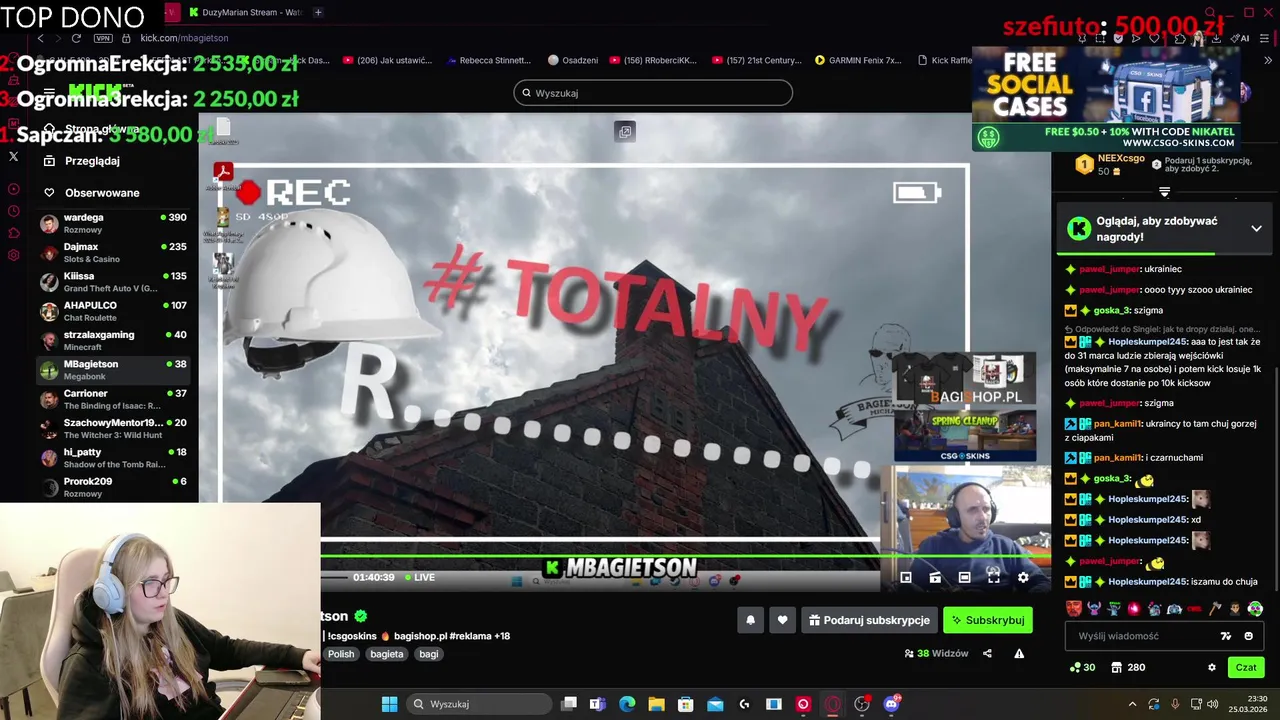
Task: Expand the gift leaderboard chevron
Action: tap(1164, 192)
